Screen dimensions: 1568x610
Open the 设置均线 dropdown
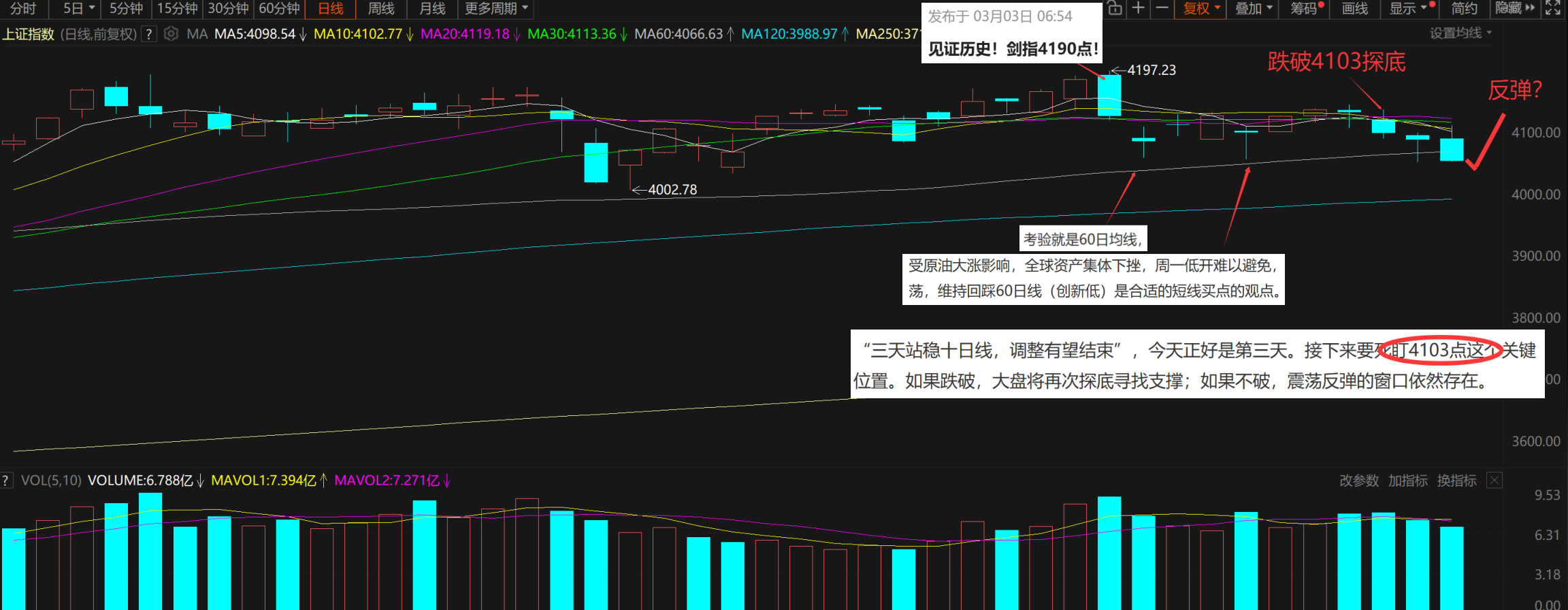[x=1460, y=33]
